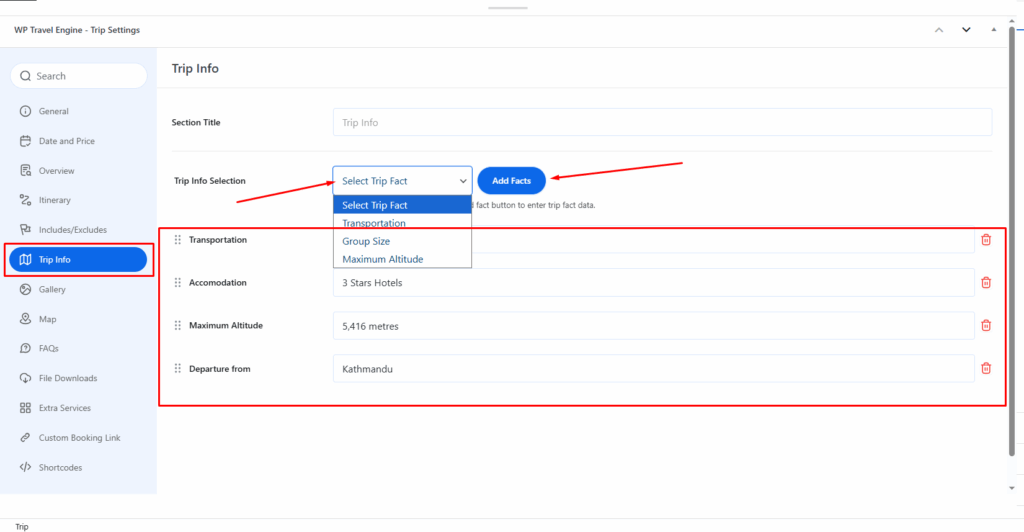Viewport: 1024px width, 532px height.
Task: Open the Itinerary settings tab
Action: (55, 200)
